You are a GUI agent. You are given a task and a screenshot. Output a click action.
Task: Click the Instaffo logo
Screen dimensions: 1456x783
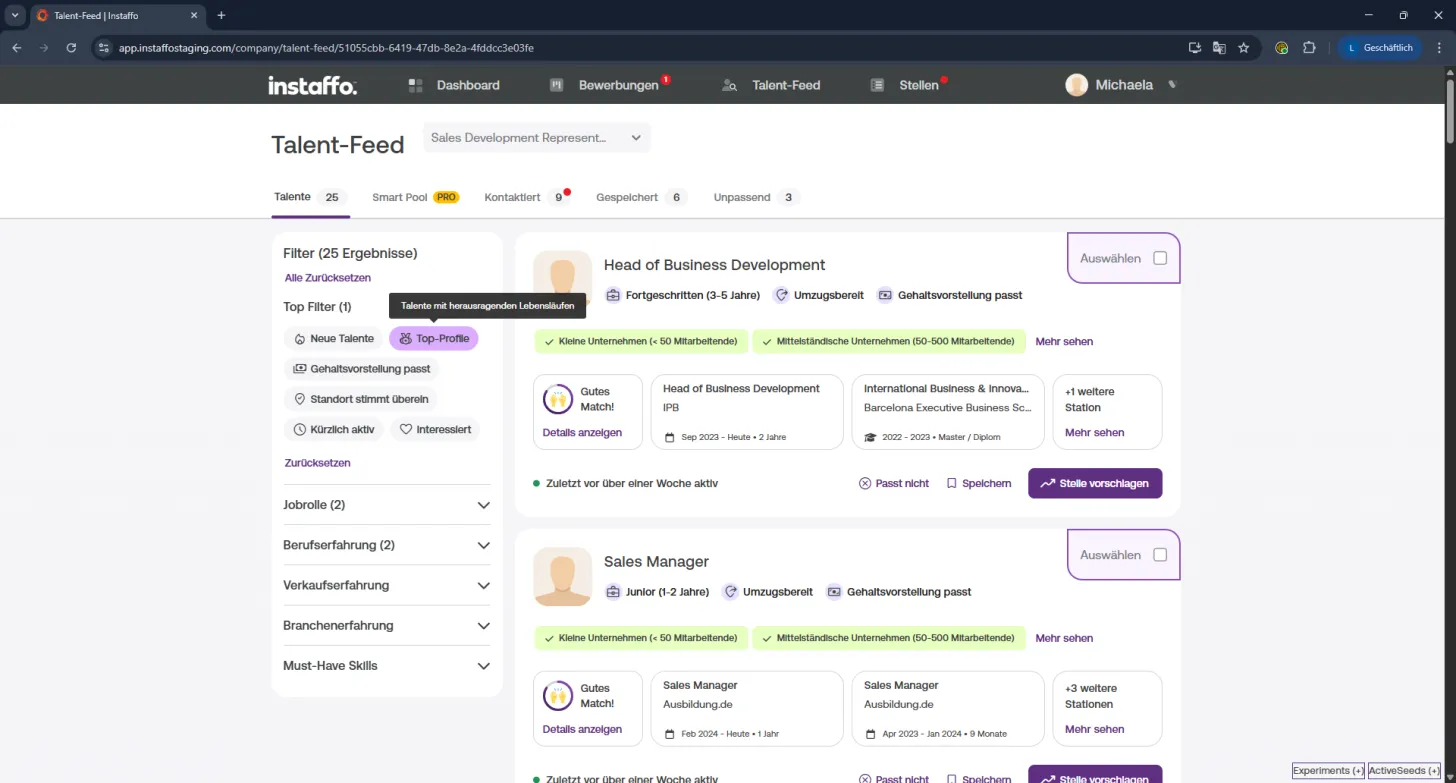pyautogui.click(x=312, y=86)
